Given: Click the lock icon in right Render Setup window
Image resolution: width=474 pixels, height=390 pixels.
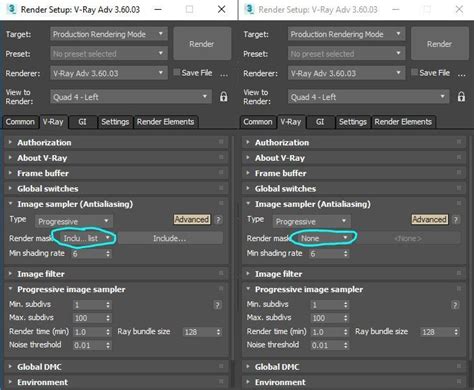Looking at the screenshot, I should [461, 97].
